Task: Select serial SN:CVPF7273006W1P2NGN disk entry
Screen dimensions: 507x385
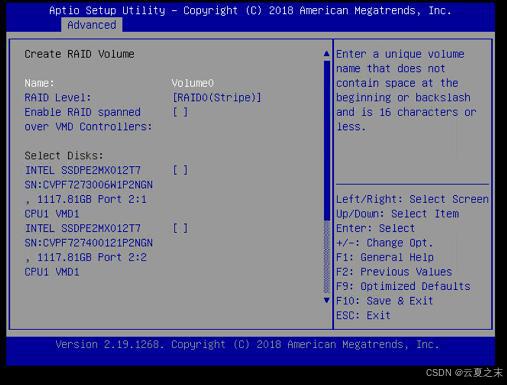Action: tap(88, 185)
